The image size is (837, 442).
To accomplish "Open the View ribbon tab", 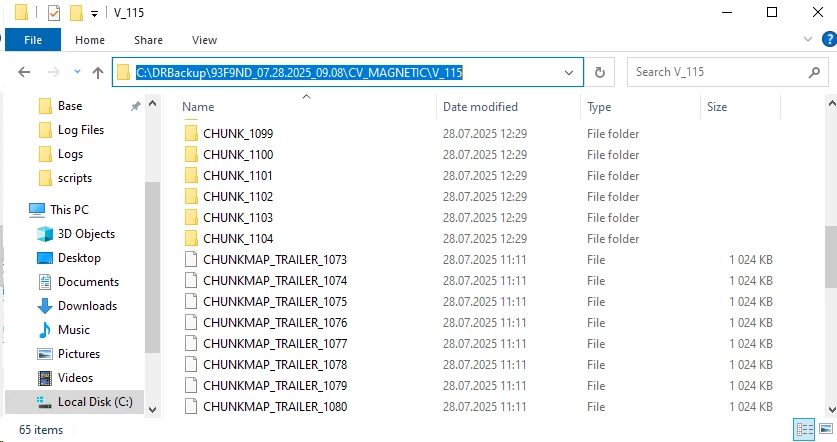I will point(204,40).
